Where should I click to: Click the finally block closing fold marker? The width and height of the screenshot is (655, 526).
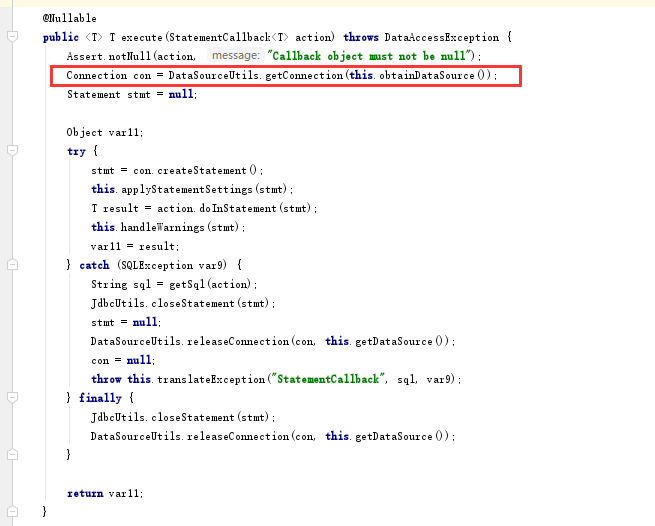click(x=13, y=454)
